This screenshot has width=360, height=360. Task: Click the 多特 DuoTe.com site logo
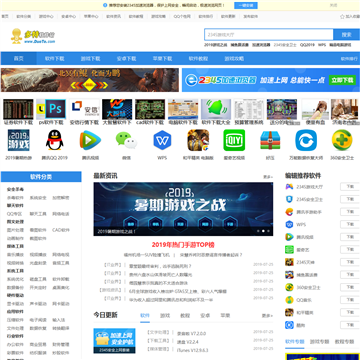coord(33,37)
